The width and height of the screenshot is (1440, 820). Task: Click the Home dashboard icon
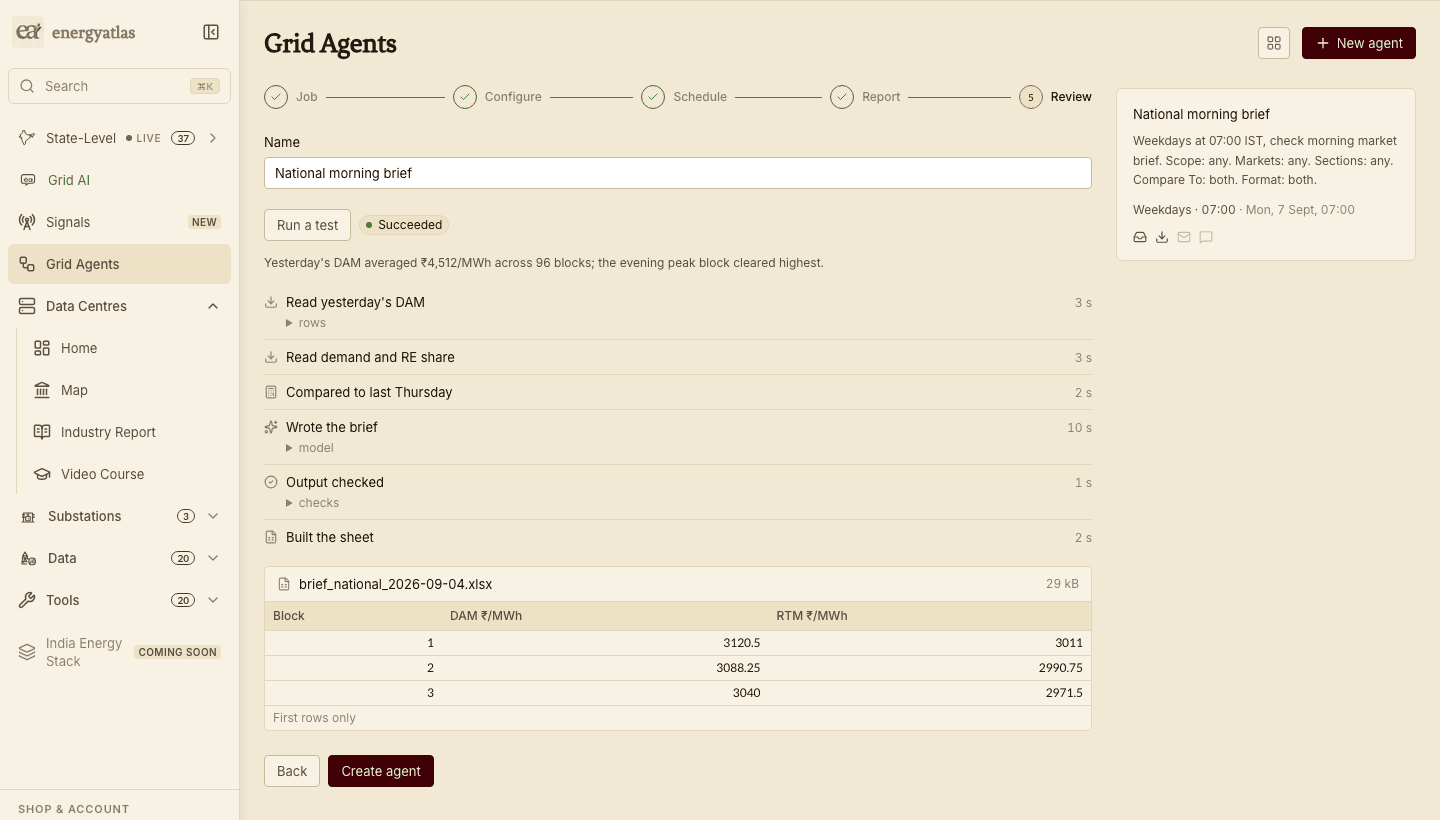42,348
